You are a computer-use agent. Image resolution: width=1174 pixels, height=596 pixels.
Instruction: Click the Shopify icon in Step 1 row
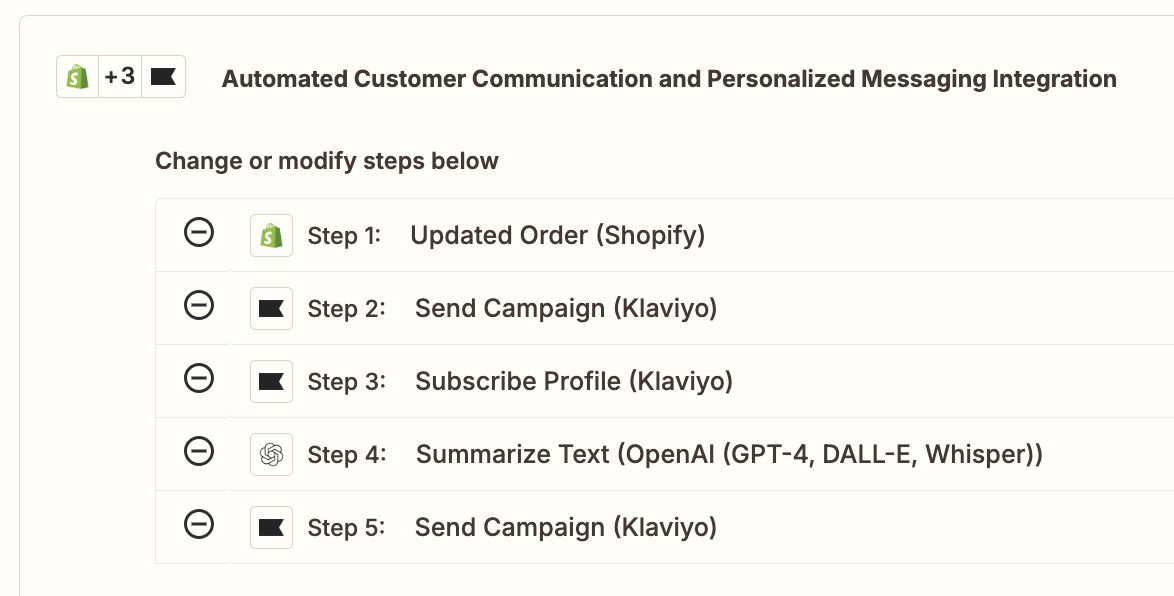pos(271,236)
